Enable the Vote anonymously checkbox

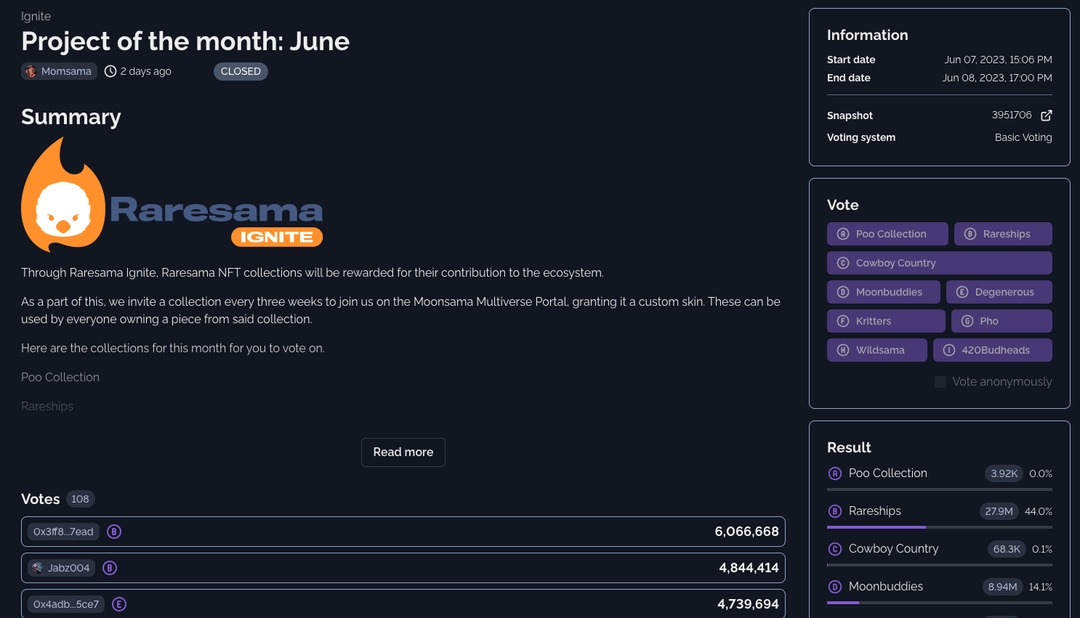click(940, 382)
